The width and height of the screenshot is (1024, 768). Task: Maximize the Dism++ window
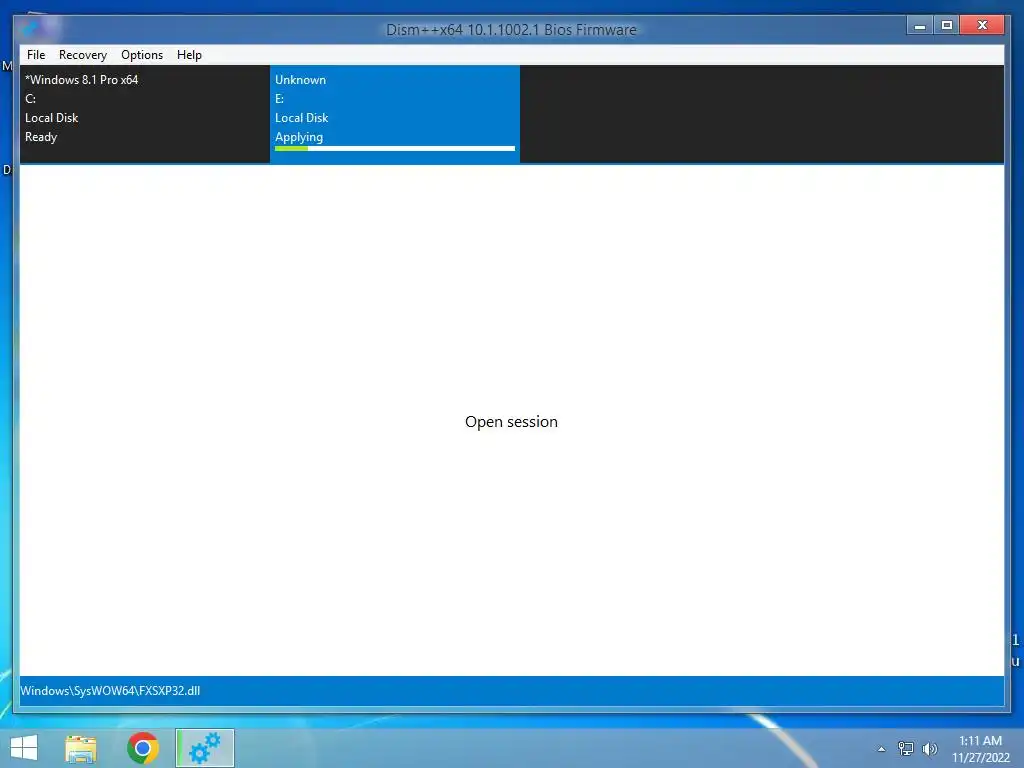947,26
